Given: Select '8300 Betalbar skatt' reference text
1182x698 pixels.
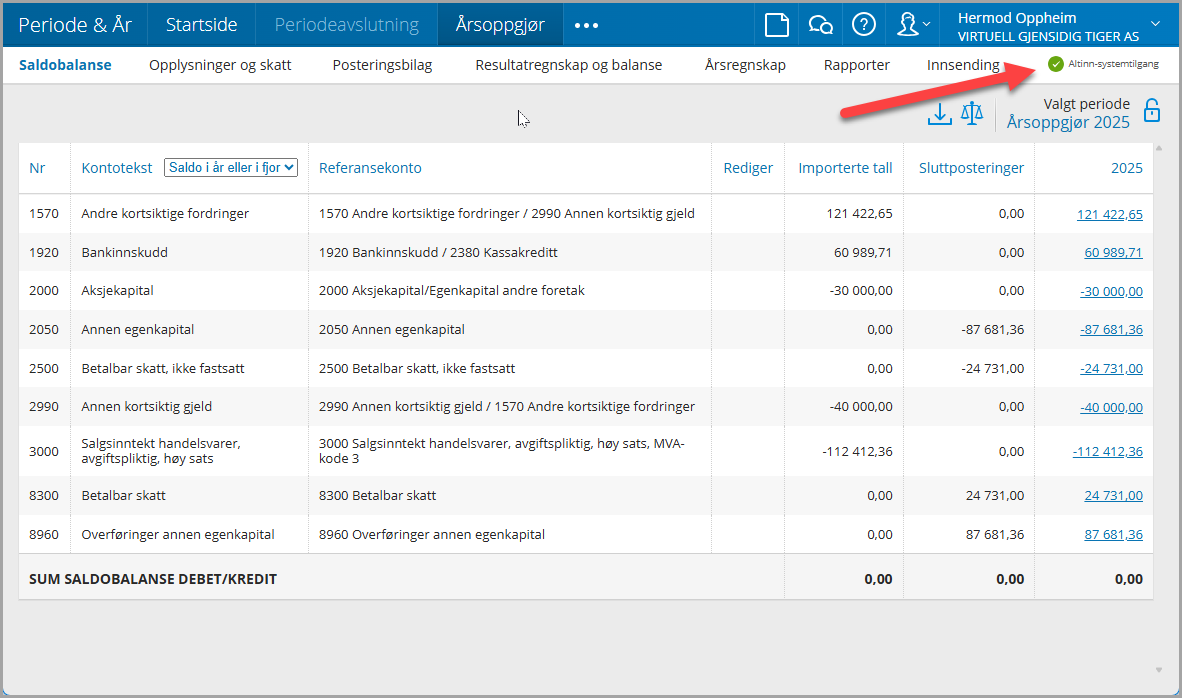Looking at the screenshot, I should click(x=378, y=495).
